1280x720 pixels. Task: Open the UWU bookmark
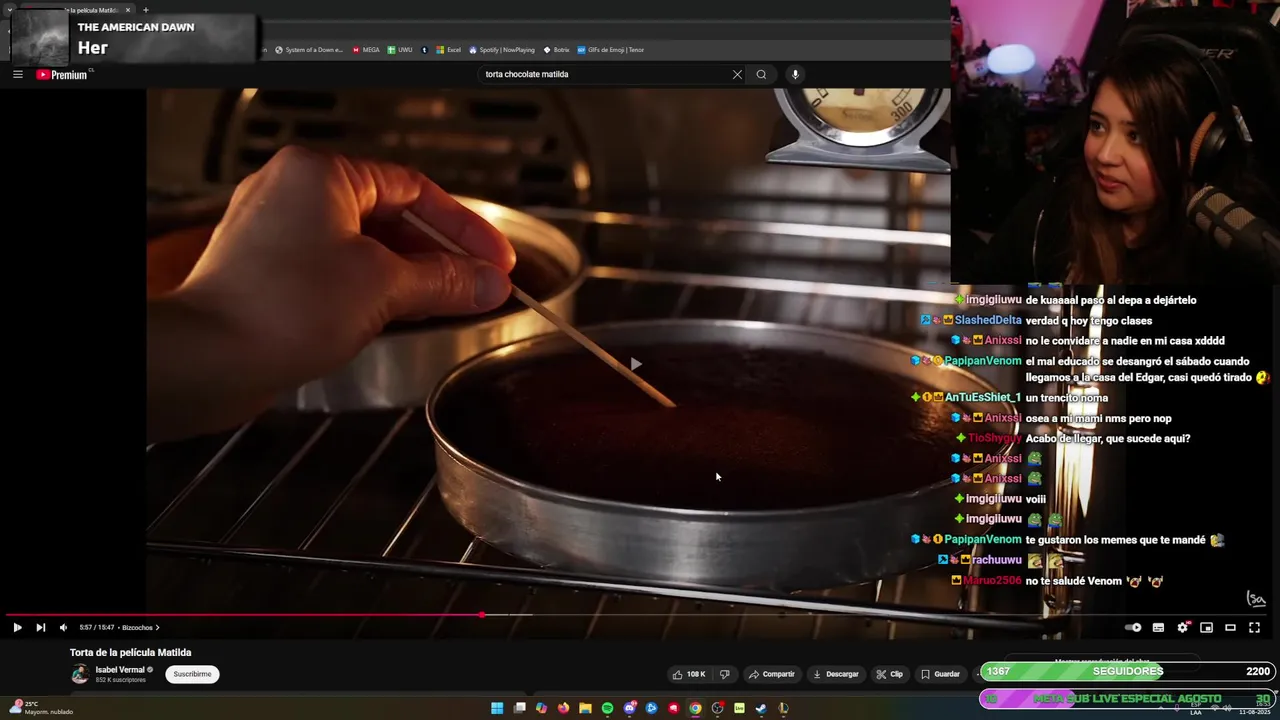400,50
